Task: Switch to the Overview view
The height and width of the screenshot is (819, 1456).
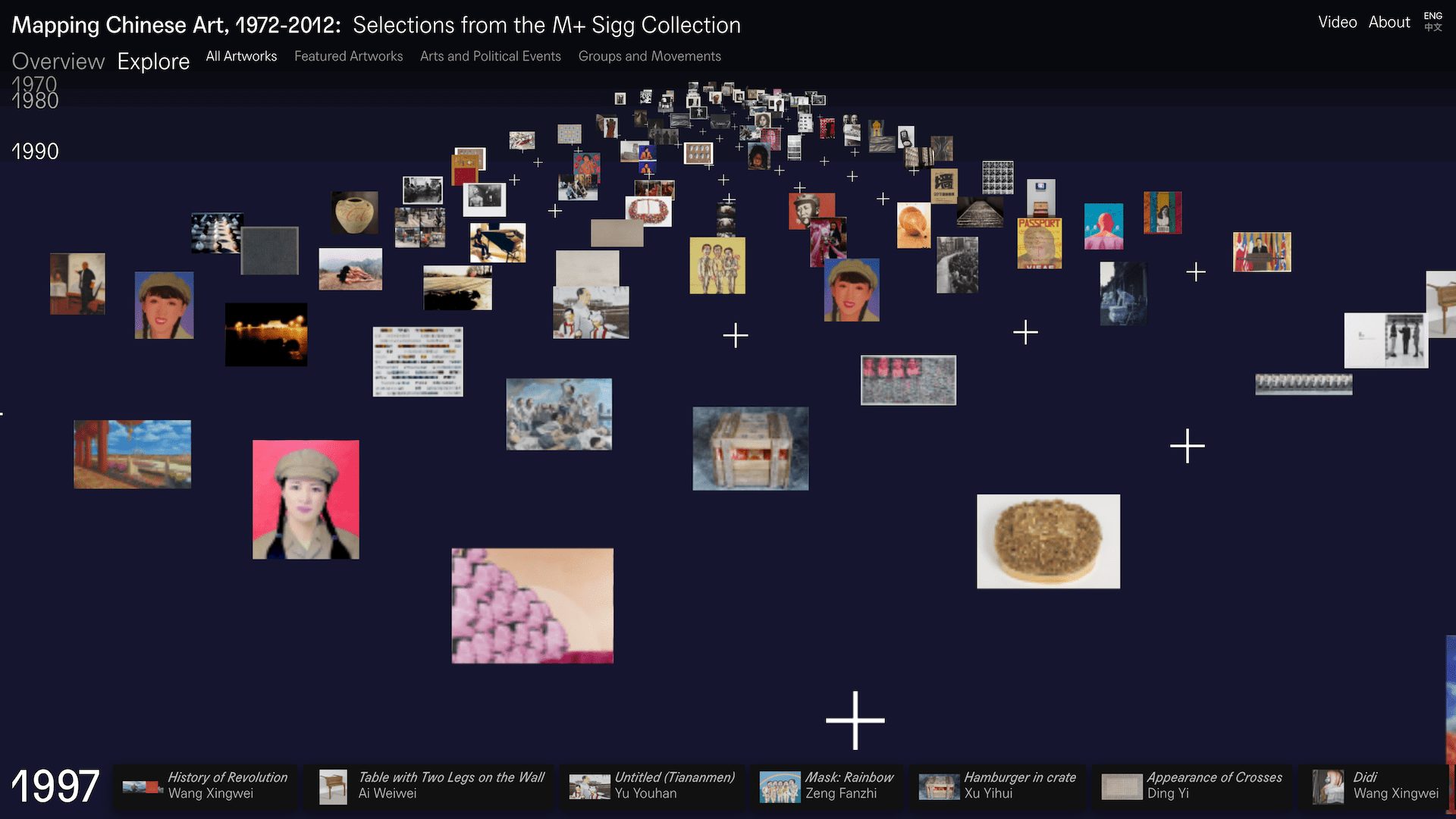Action: (58, 61)
